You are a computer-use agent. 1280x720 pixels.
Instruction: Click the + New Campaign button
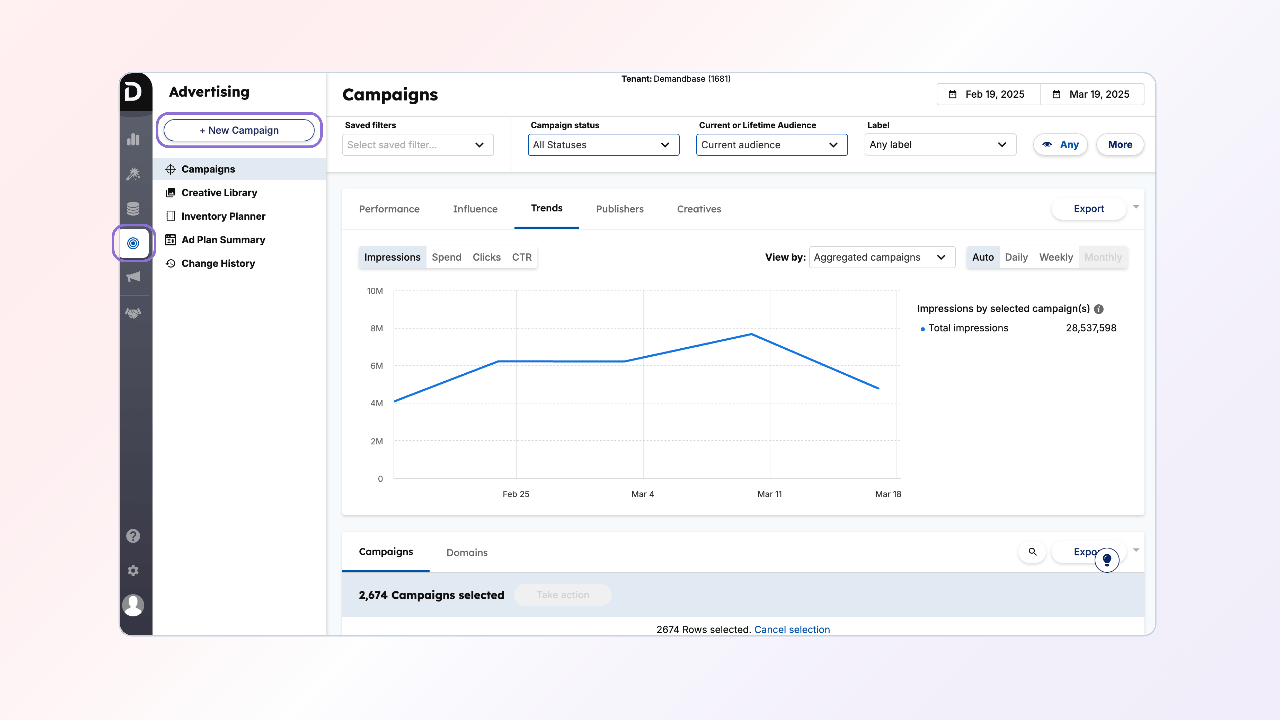[x=239, y=130]
